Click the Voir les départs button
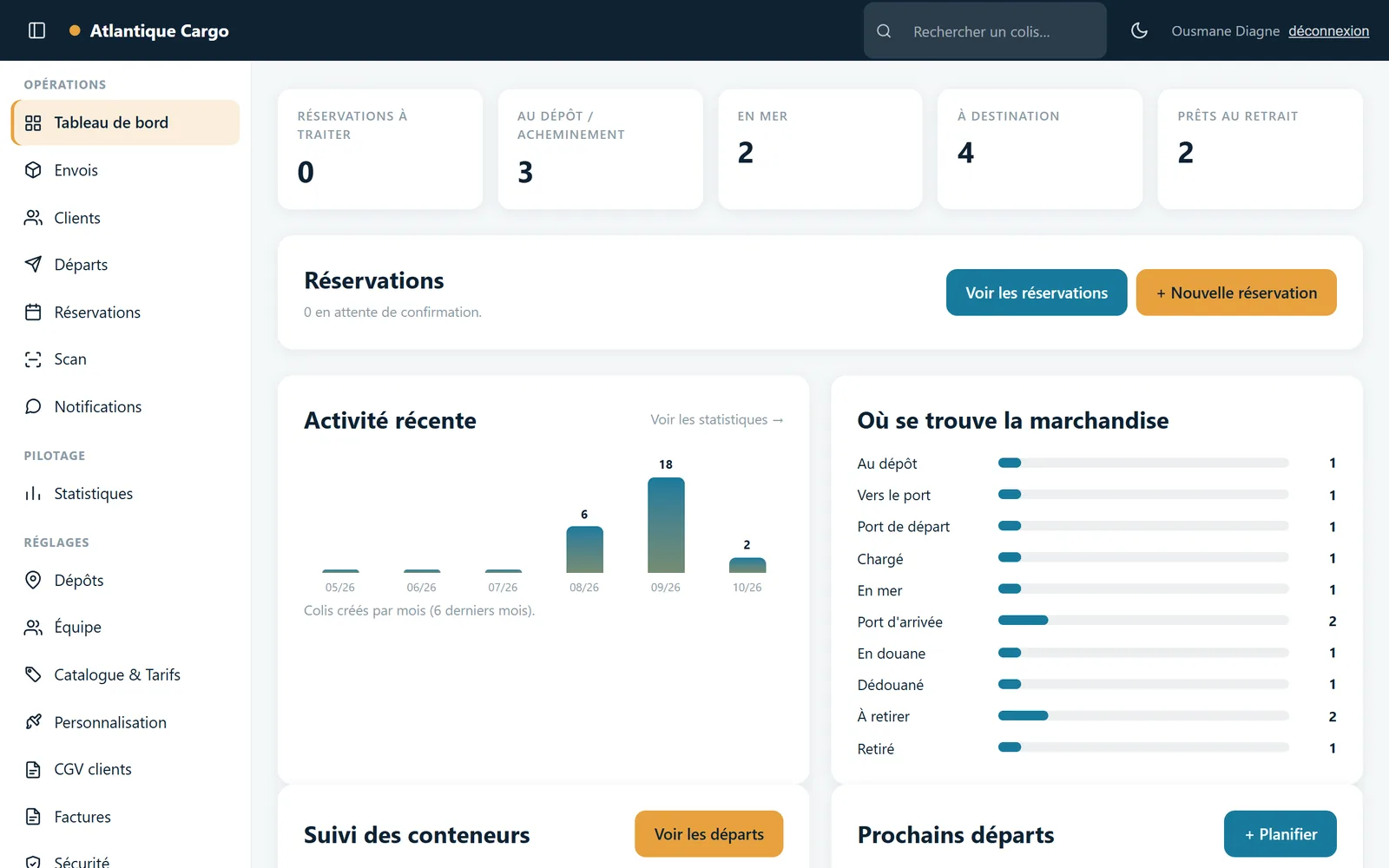The width and height of the screenshot is (1389, 868). 708,834
